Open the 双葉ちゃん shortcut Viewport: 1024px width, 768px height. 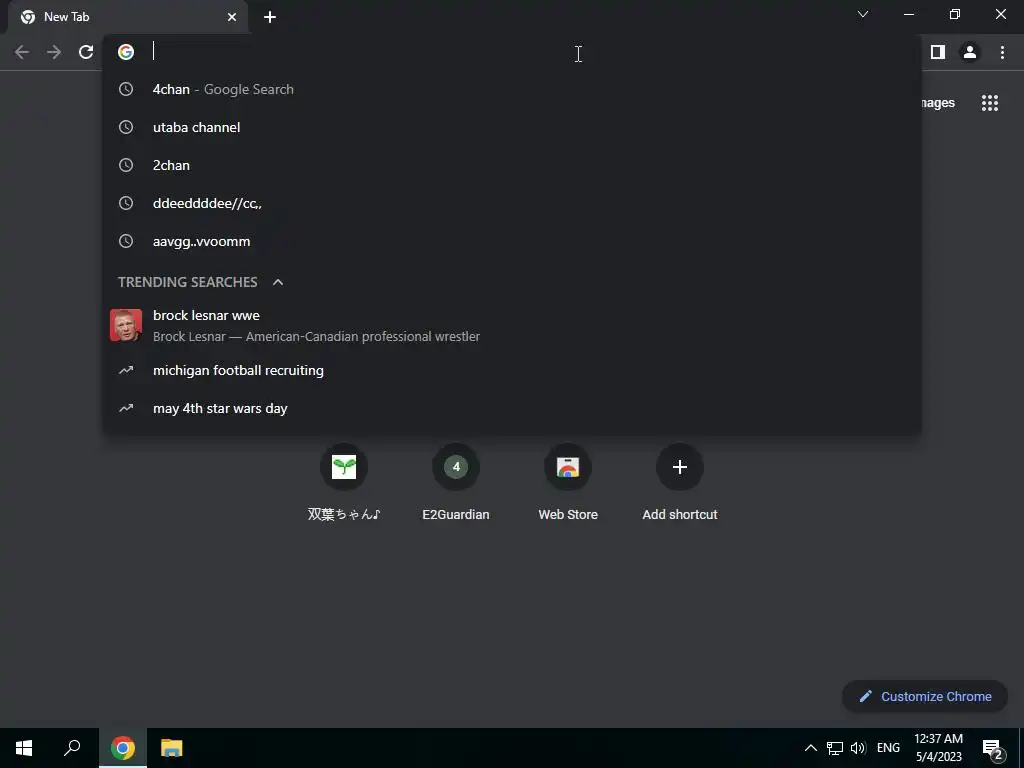pos(344,482)
